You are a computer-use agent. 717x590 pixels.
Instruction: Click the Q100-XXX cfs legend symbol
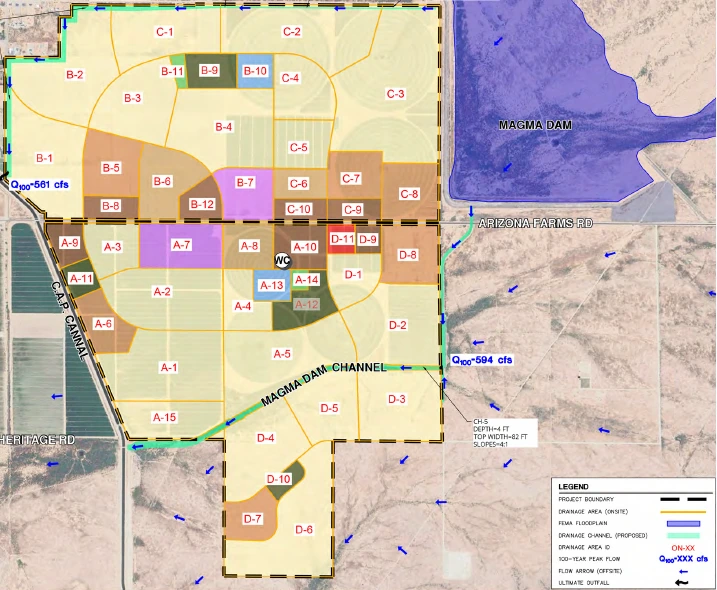point(684,559)
